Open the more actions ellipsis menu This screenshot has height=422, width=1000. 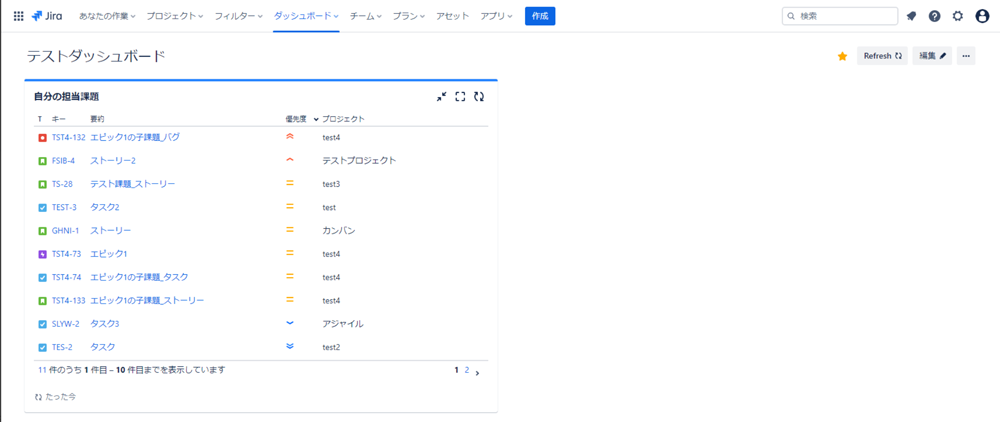click(966, 56)
